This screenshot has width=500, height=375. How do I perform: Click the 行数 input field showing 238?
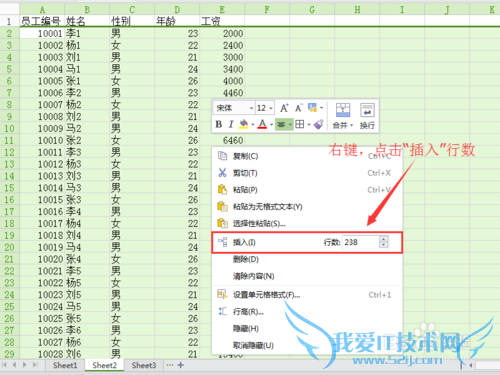361,242
